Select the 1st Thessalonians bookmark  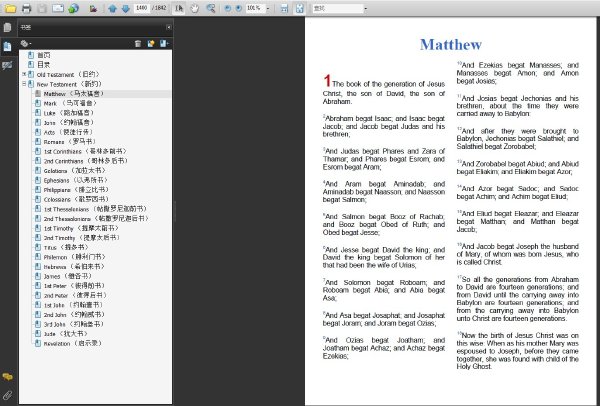coord(95,209)
